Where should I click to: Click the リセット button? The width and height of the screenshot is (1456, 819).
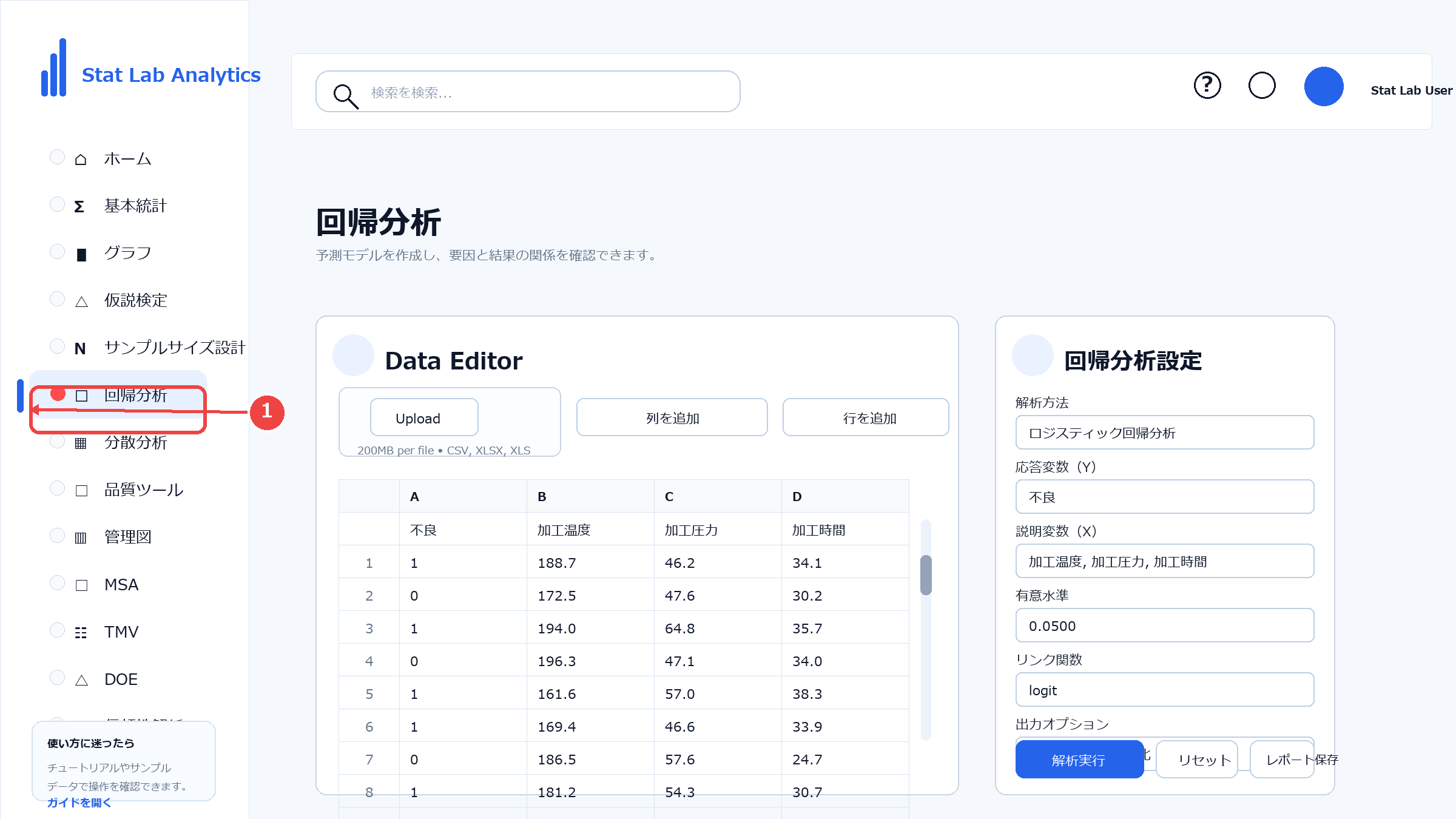click(x=1197, y=760)
